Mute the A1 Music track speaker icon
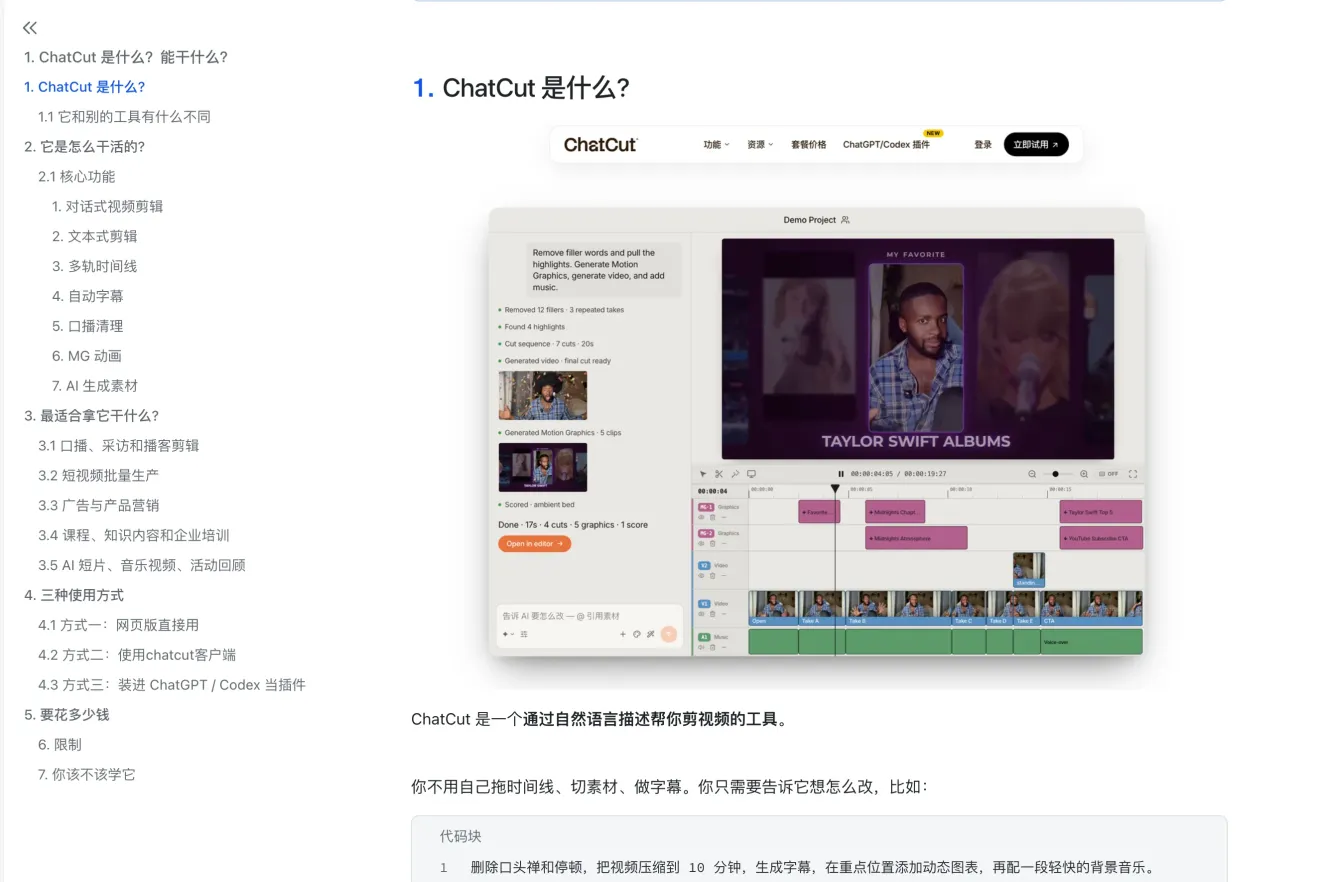 [701, 647]
